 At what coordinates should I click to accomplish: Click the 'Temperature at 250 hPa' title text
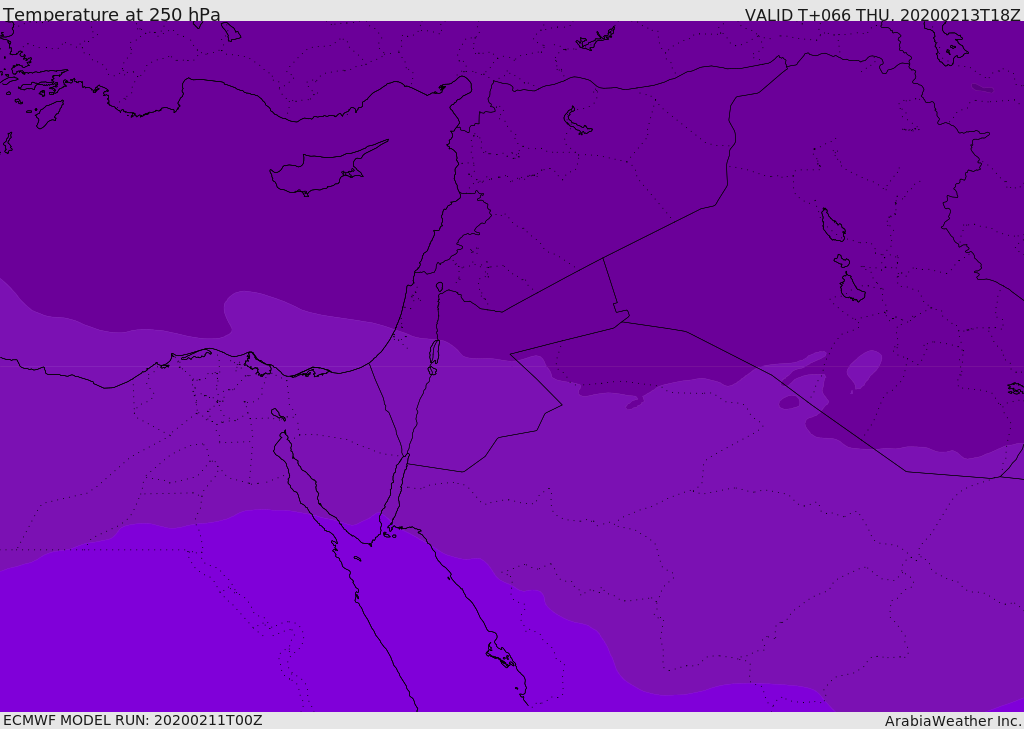click(112, 14)
